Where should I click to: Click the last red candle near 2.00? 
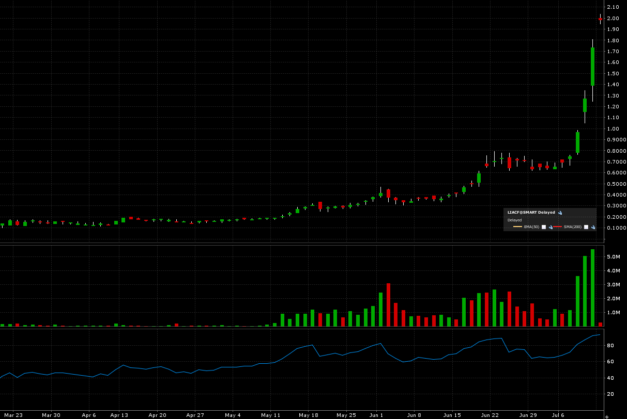pyautogui.click(x=600, y=18)
